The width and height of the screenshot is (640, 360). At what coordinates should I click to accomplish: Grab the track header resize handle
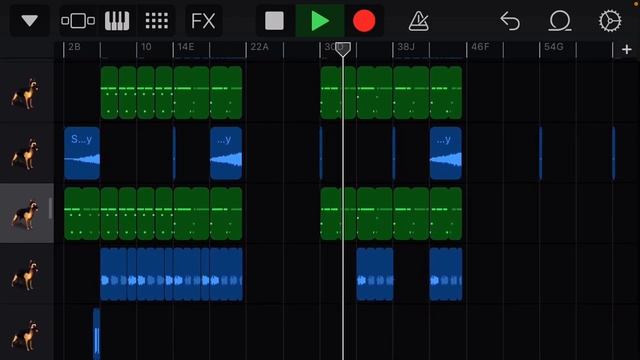point(50,208)
